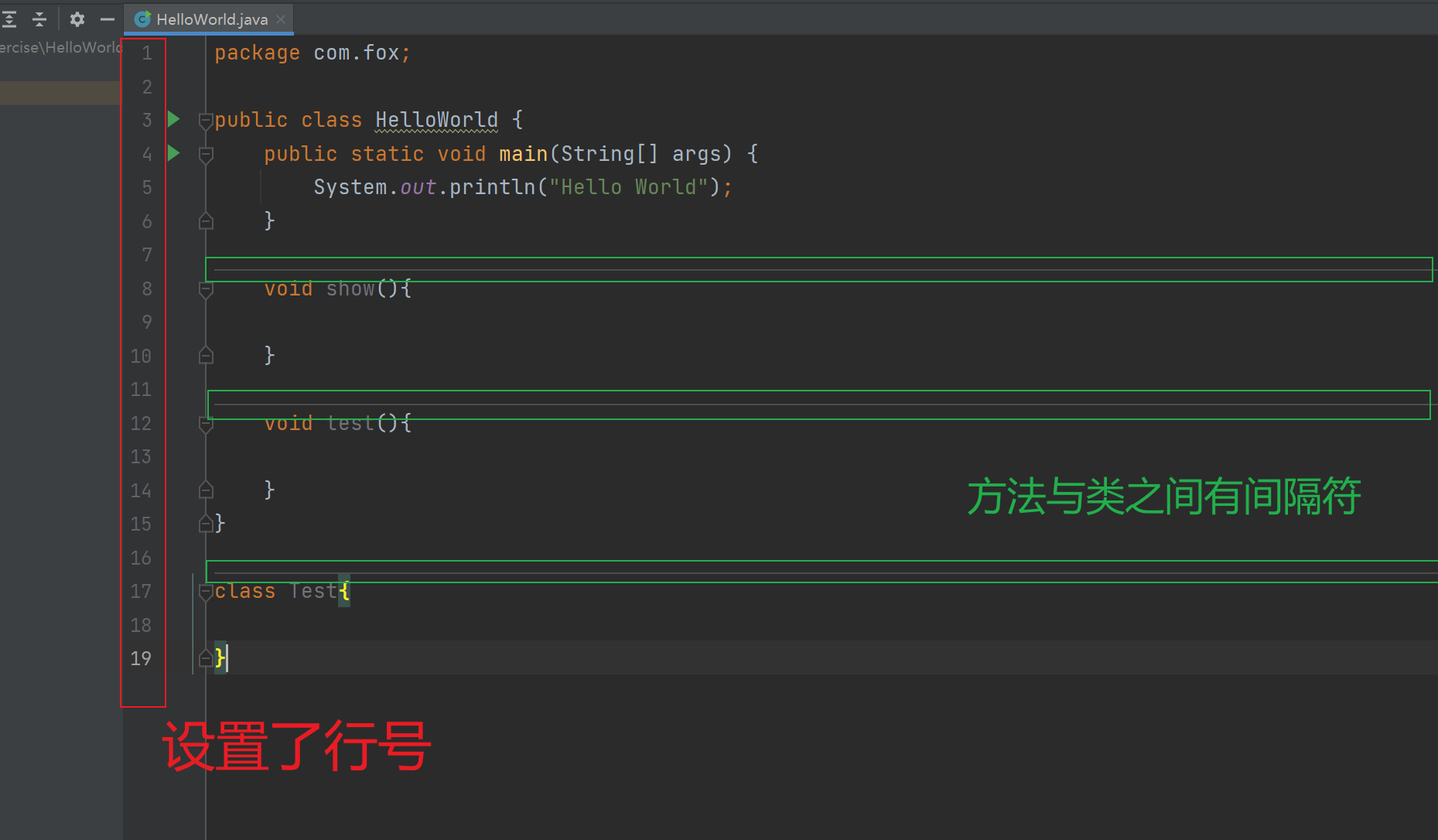The image size is (1438, 840).
Task: Click the ercise\HelloWorld path in project panel
Action: 60,47
